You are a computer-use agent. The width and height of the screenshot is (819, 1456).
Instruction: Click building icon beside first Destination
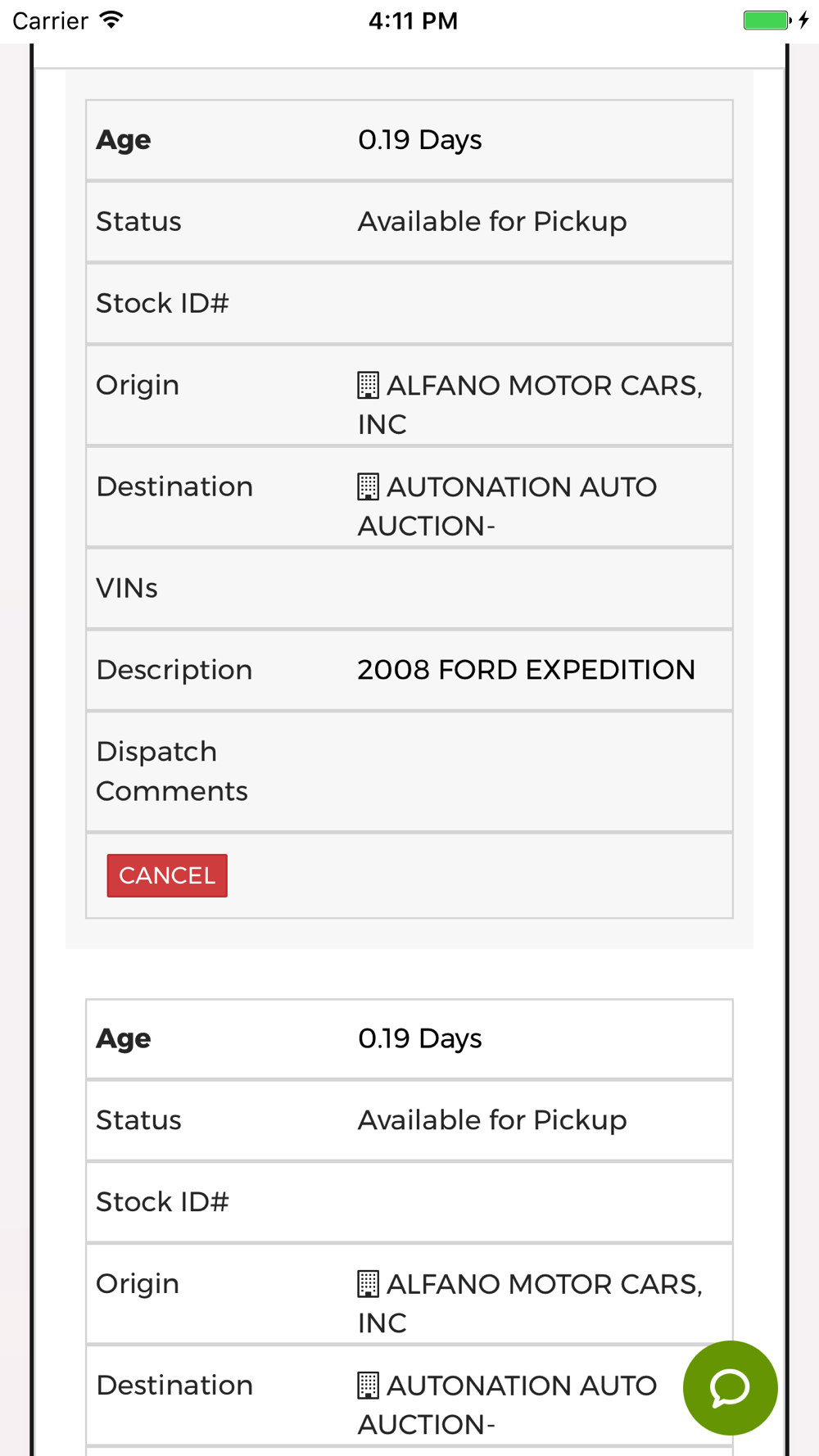(369, 486)
